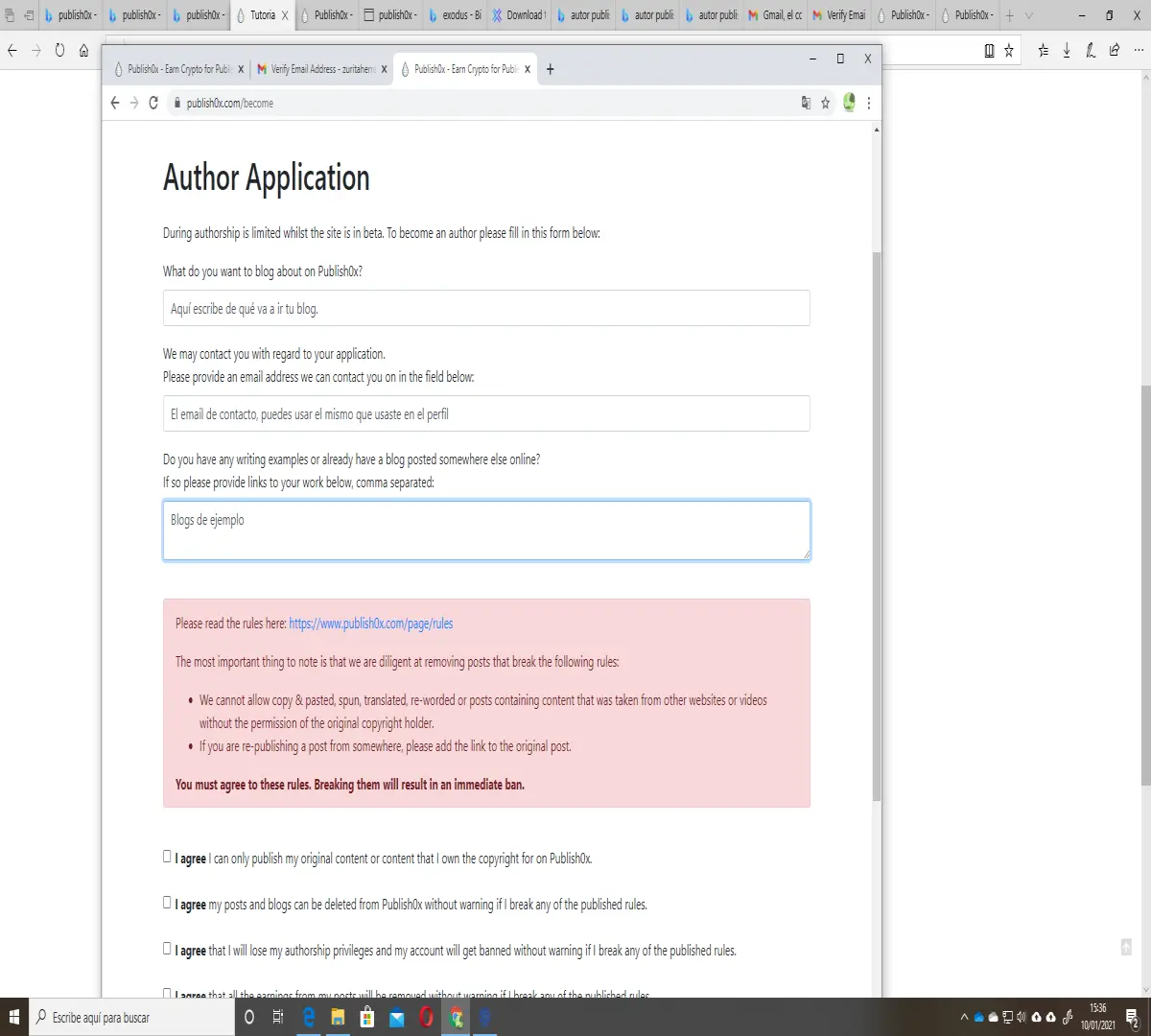Switch to the Verify Email tab in Edge
This screenshot has width=1151, height=1036.
[839, 15]
